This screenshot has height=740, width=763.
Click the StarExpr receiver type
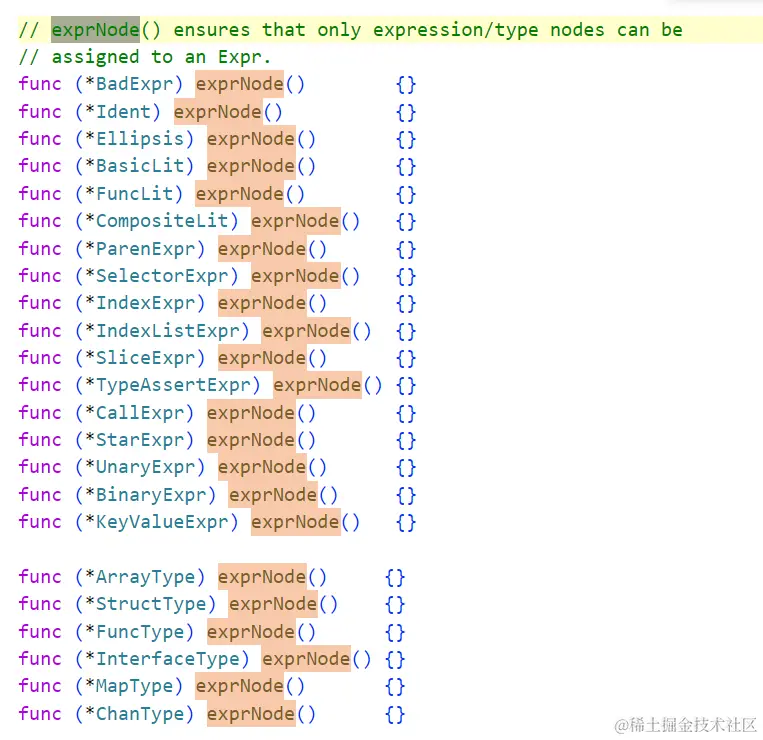(140, 440)
